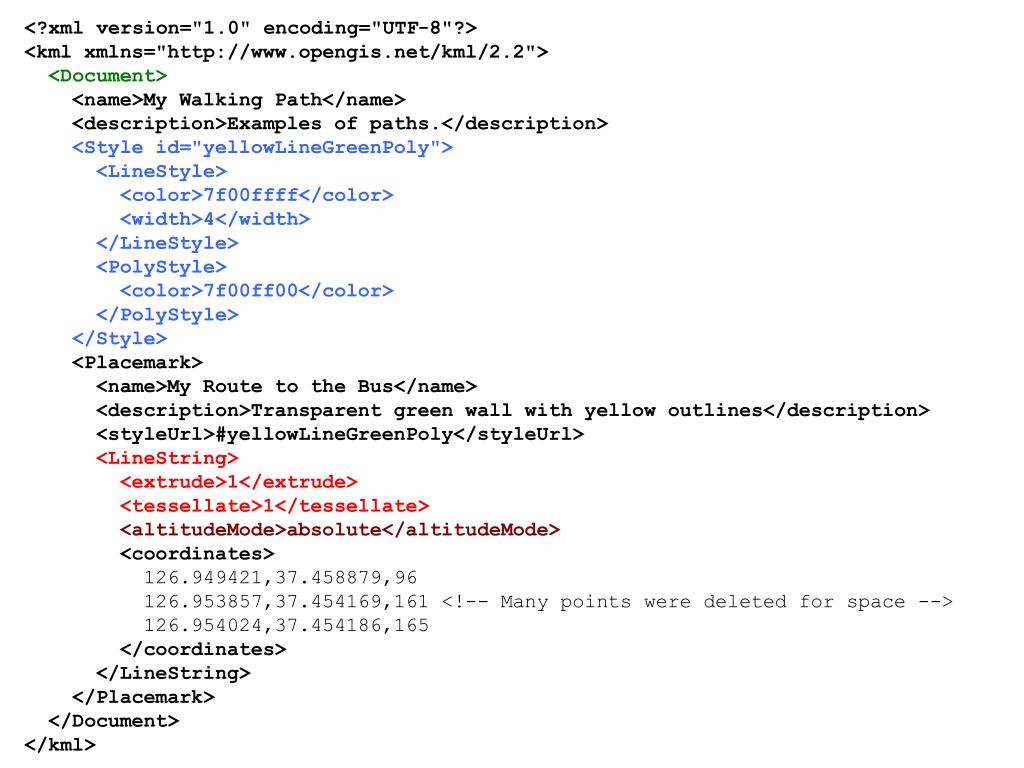This screenshot has height=768, width=1024.
Task: Click the altitudeMode absolute line
Action: 340,530
